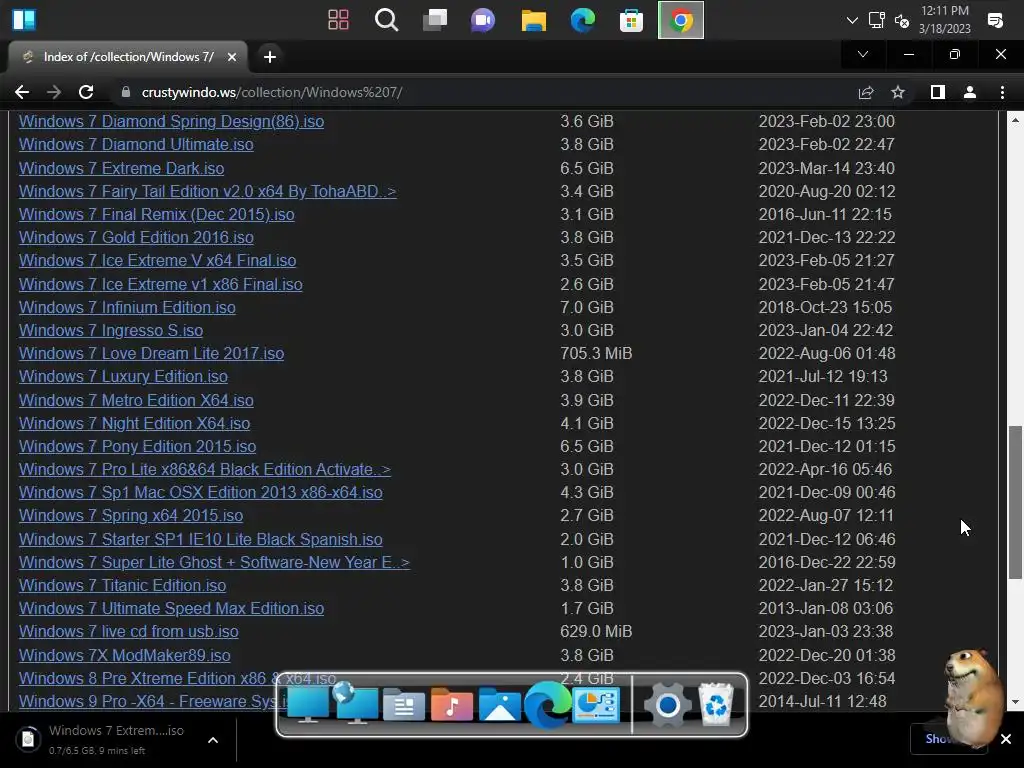
Task: Close the downloads bar
Action: [x=1006, y=739]
